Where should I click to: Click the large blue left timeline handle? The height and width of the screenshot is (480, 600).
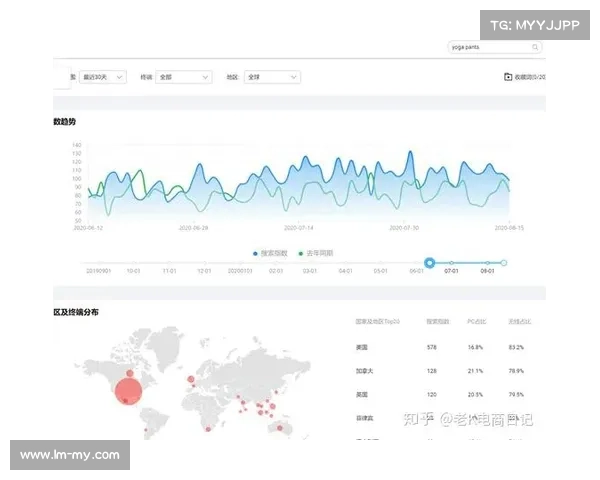(x=430, y=263)
